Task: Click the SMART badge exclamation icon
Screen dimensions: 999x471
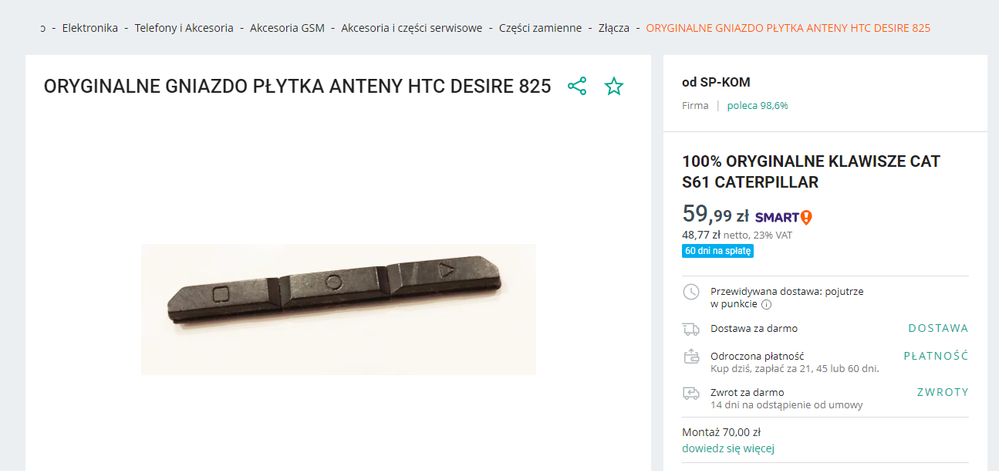Action: tap(806, 218)
